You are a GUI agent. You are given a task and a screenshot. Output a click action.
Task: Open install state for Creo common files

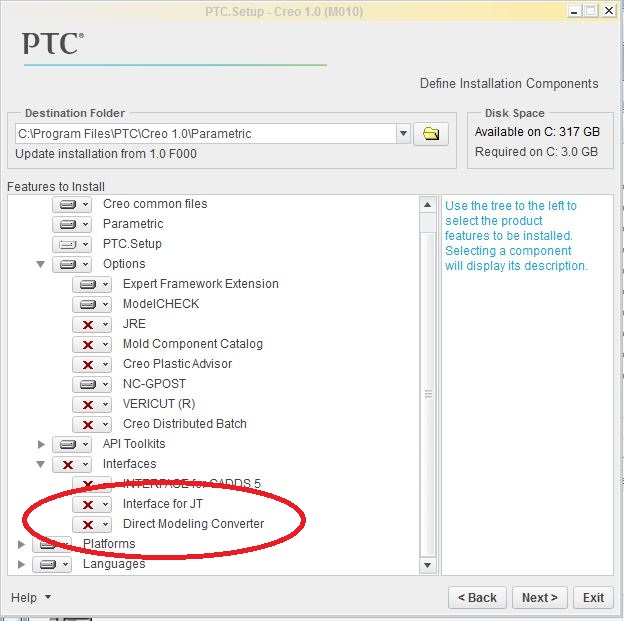pos(72,204)
